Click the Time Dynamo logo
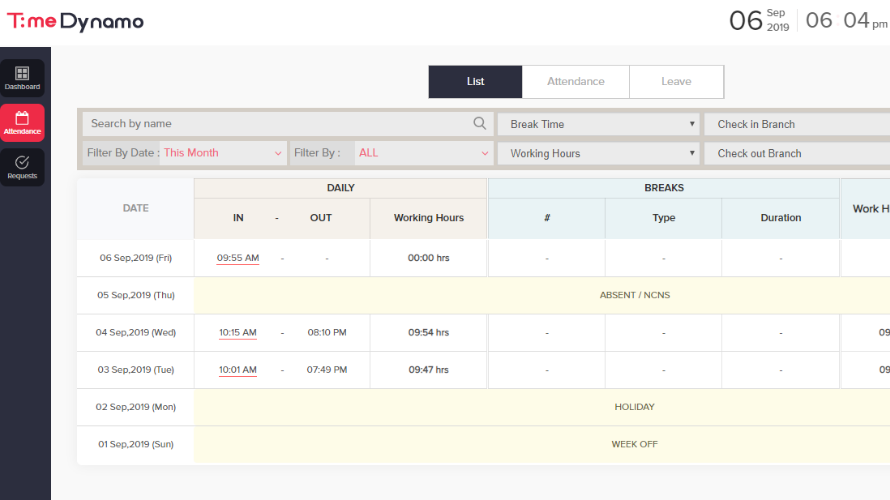Screen dimensions: 890x500 [x=76, y=21]
